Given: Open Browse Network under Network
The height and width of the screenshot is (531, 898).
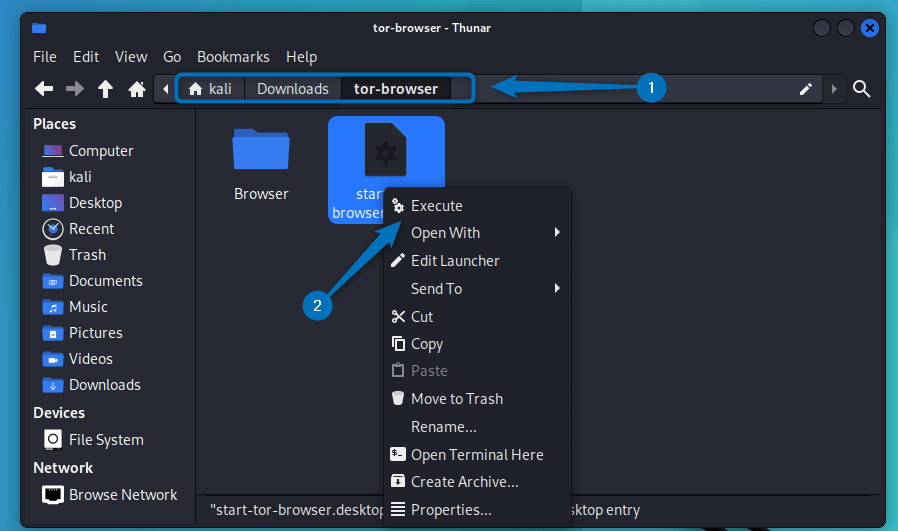Looking at the screenshot, I should [109, 495].
